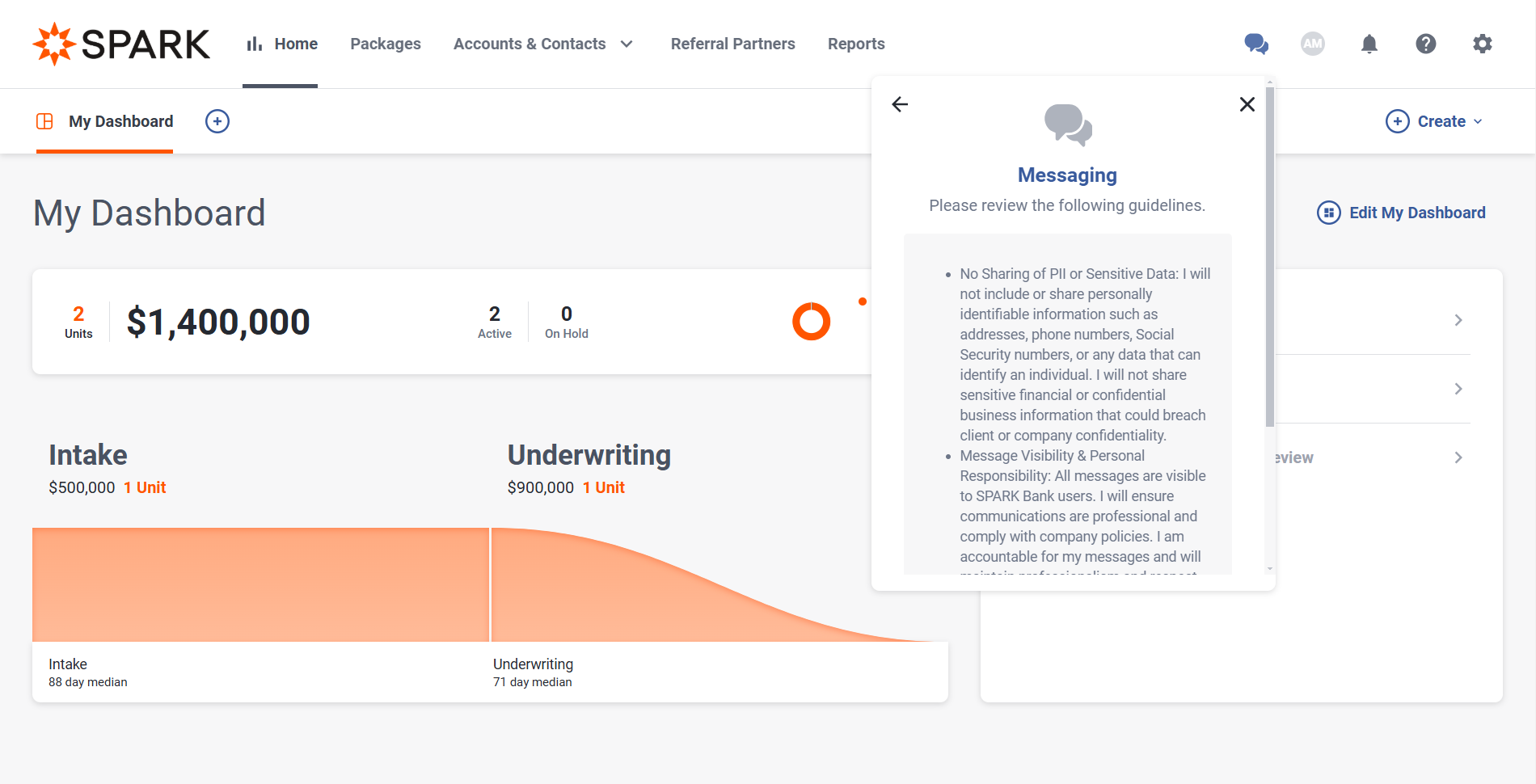Click Edit My Dashboard link
Viewport: 1536px width, 784px height.
pos(1417,213)
